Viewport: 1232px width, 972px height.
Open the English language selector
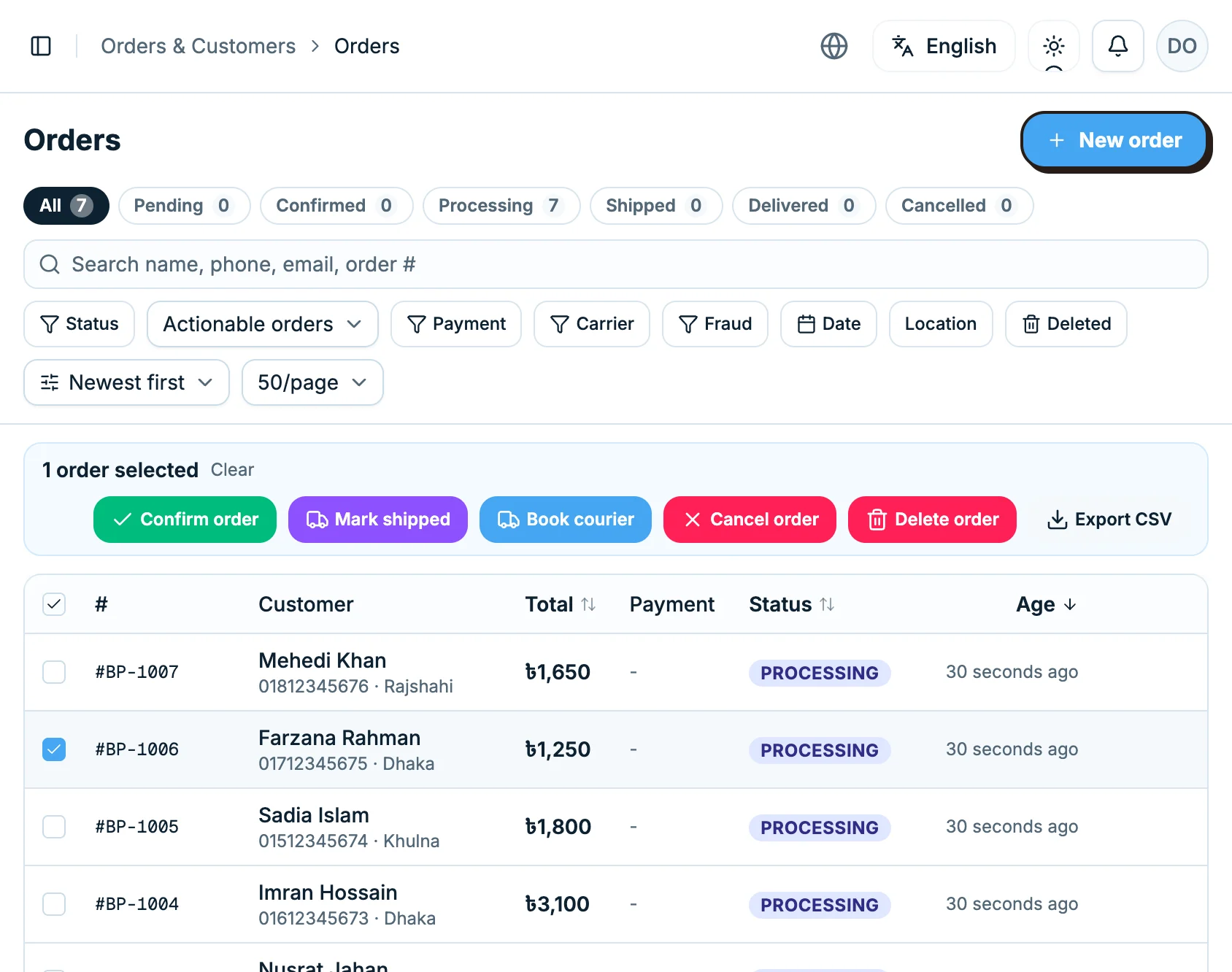click(x=944, y=46)
